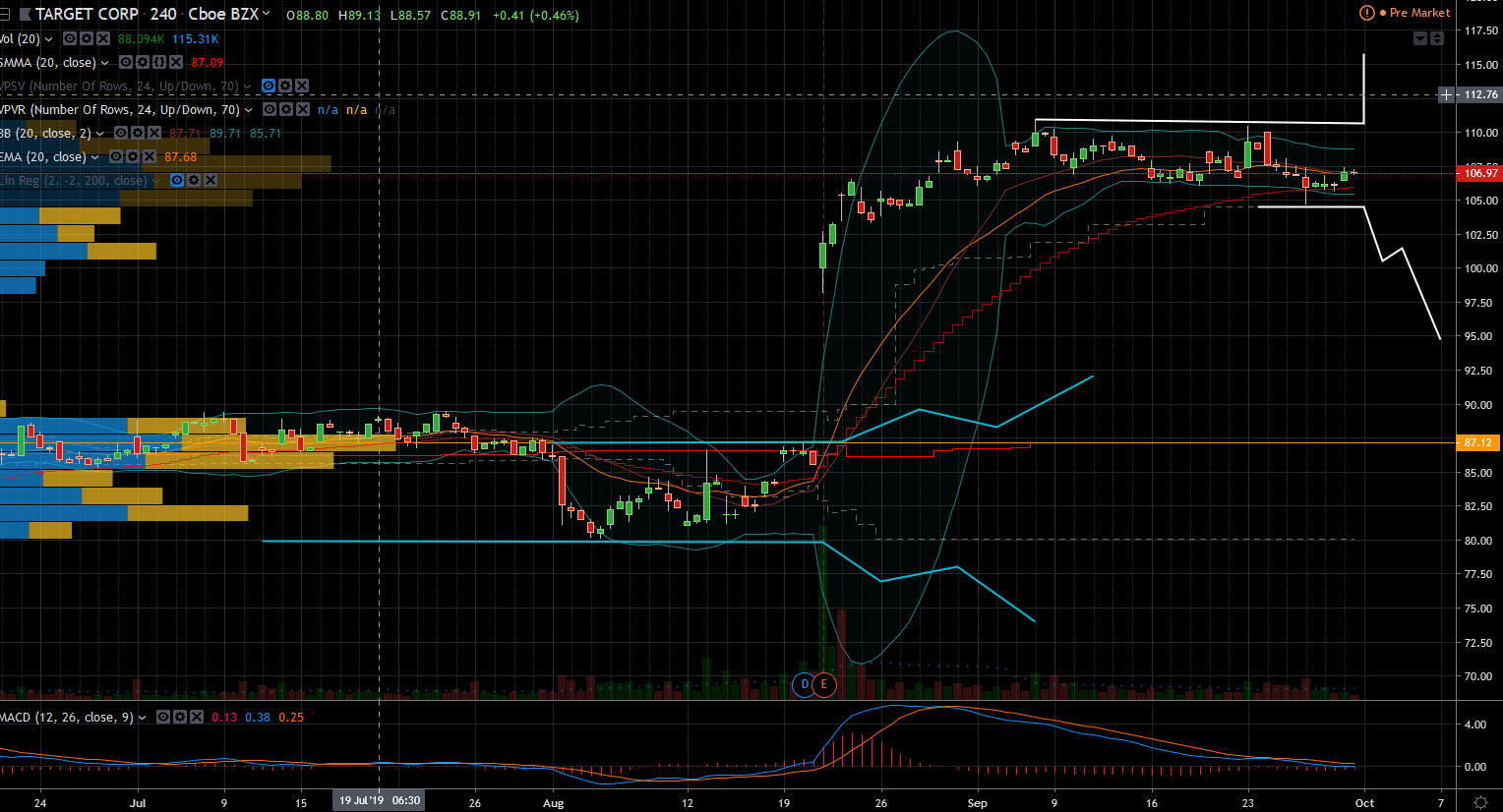Hide the SMMA (20, close) indicator

tap(126, 63)
